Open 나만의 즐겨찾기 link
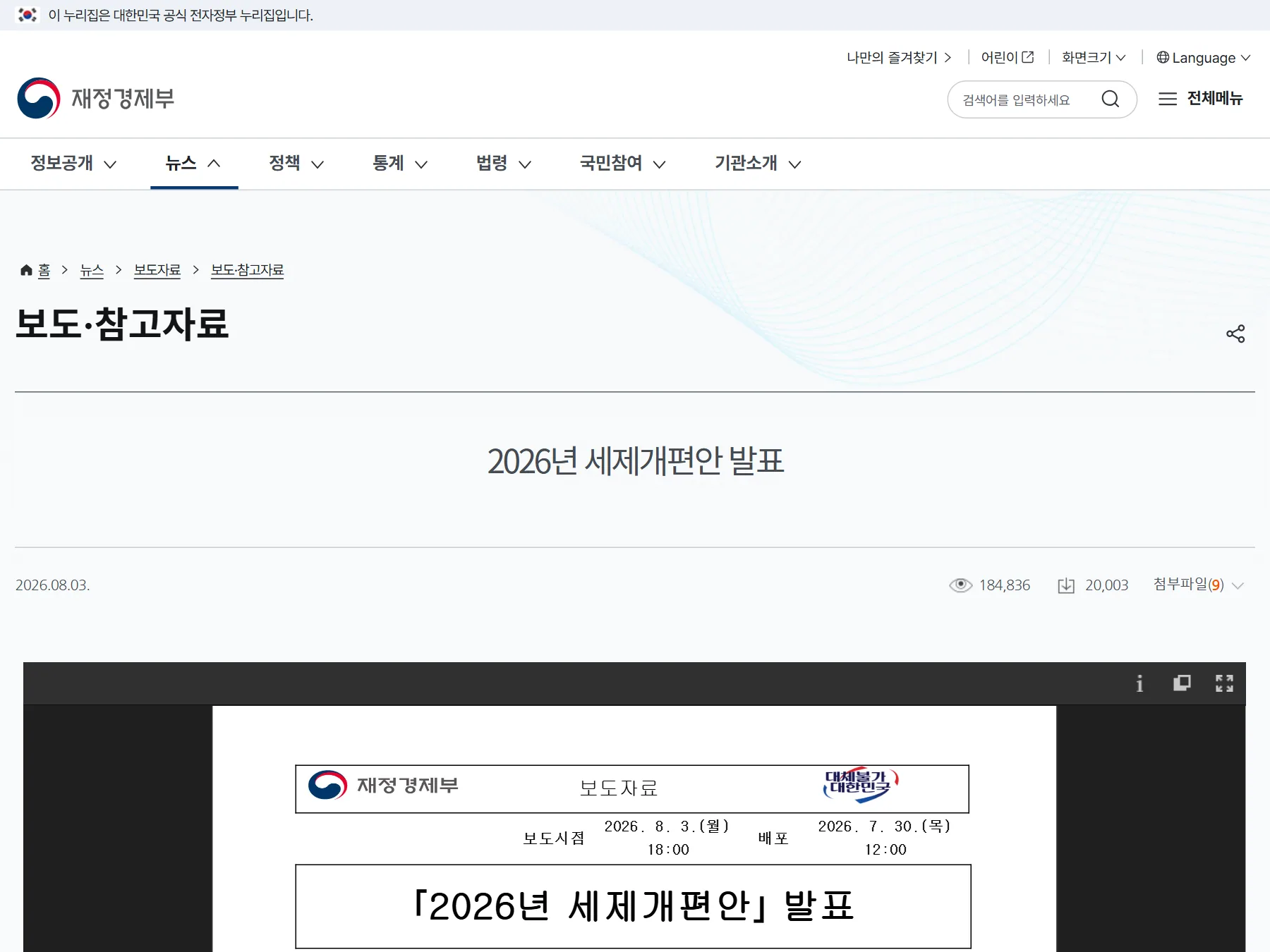This screenshot has width=1270, height=952. (899, 58)
